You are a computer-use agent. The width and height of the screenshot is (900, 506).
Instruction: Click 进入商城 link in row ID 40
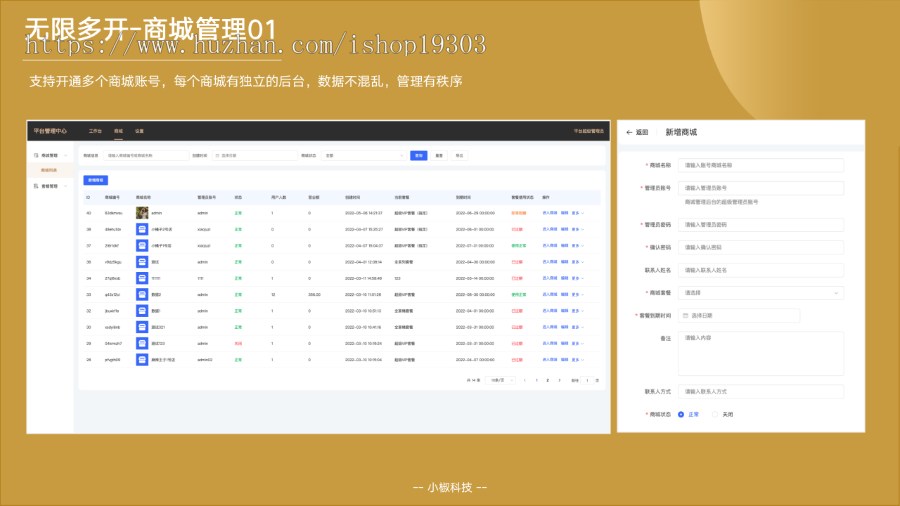coord(550,213)
